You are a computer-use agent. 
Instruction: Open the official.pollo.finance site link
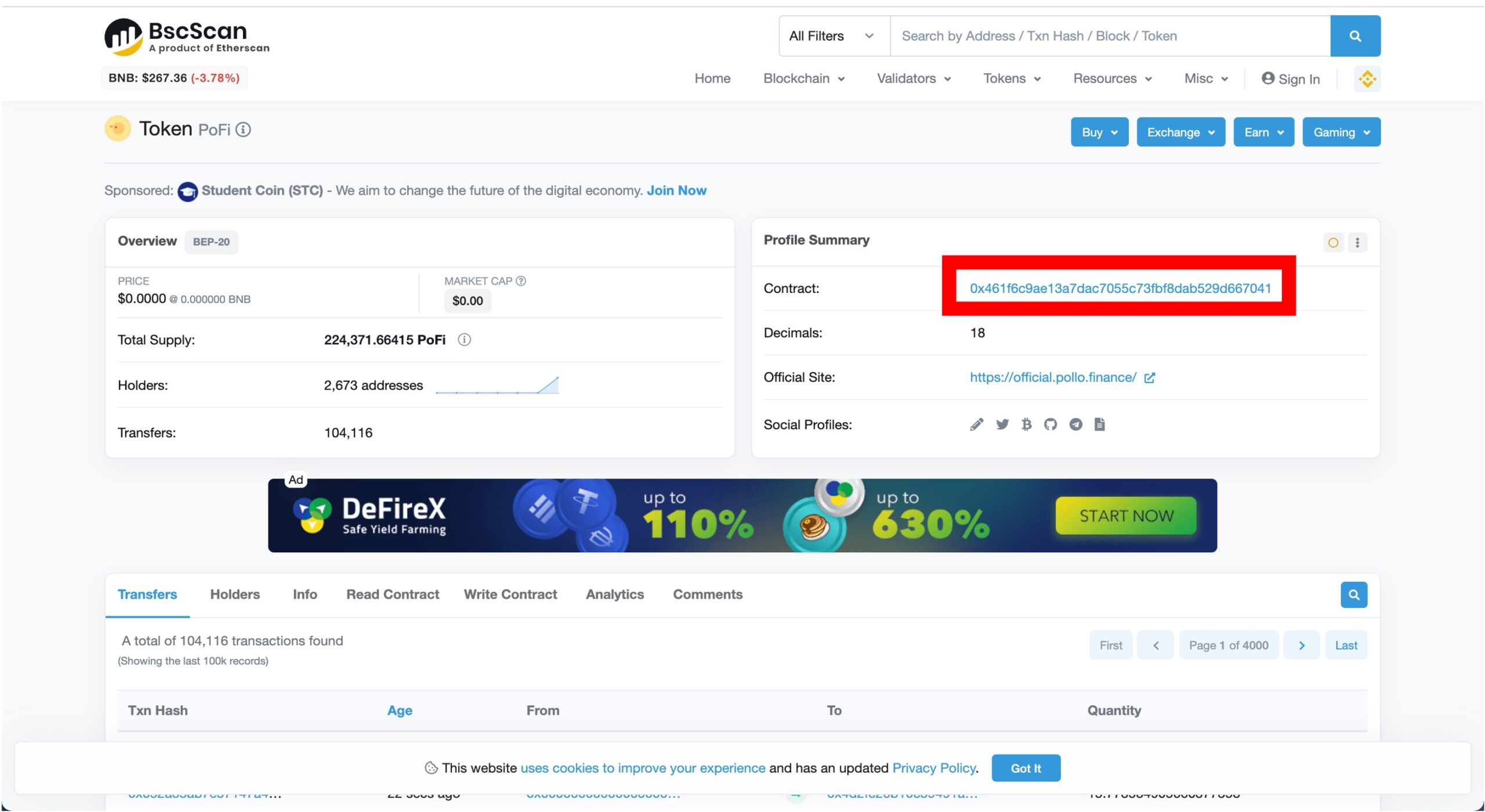click(x=1052, y=378)
